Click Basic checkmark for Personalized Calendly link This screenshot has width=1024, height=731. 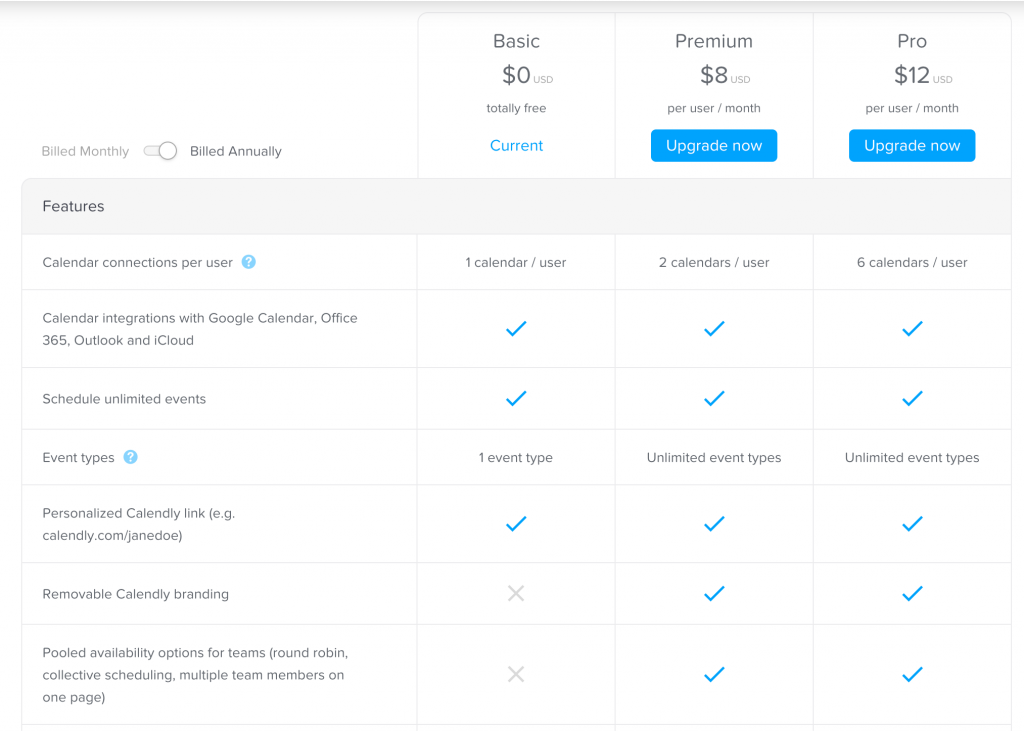(516, 524)
